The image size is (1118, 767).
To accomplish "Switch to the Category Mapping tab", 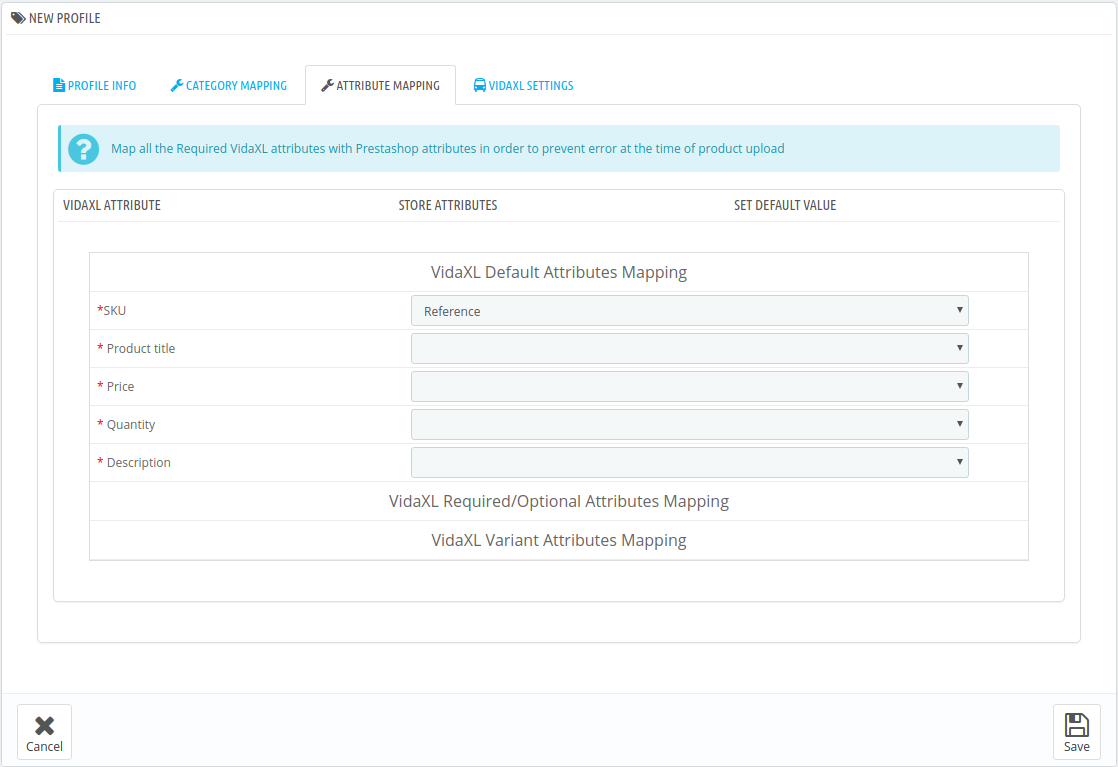I will 229,86.
